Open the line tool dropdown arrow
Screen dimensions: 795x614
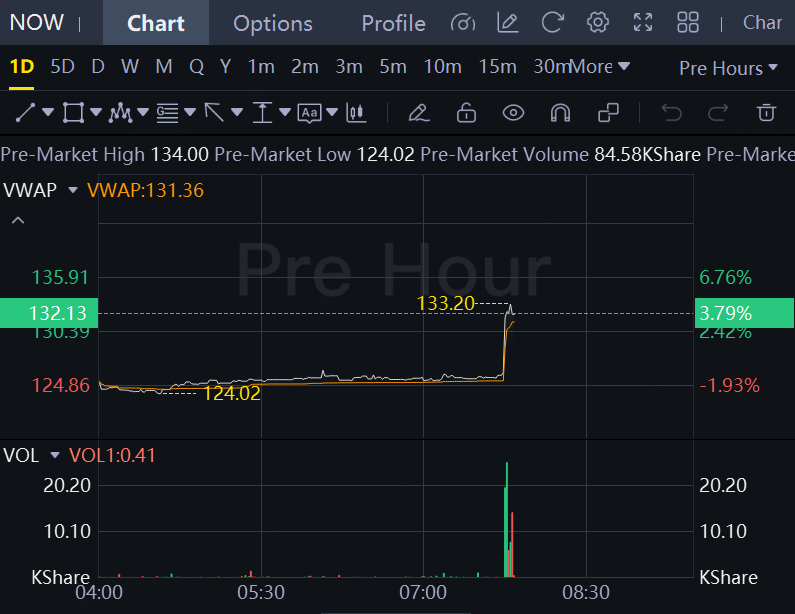click(48, 112)
